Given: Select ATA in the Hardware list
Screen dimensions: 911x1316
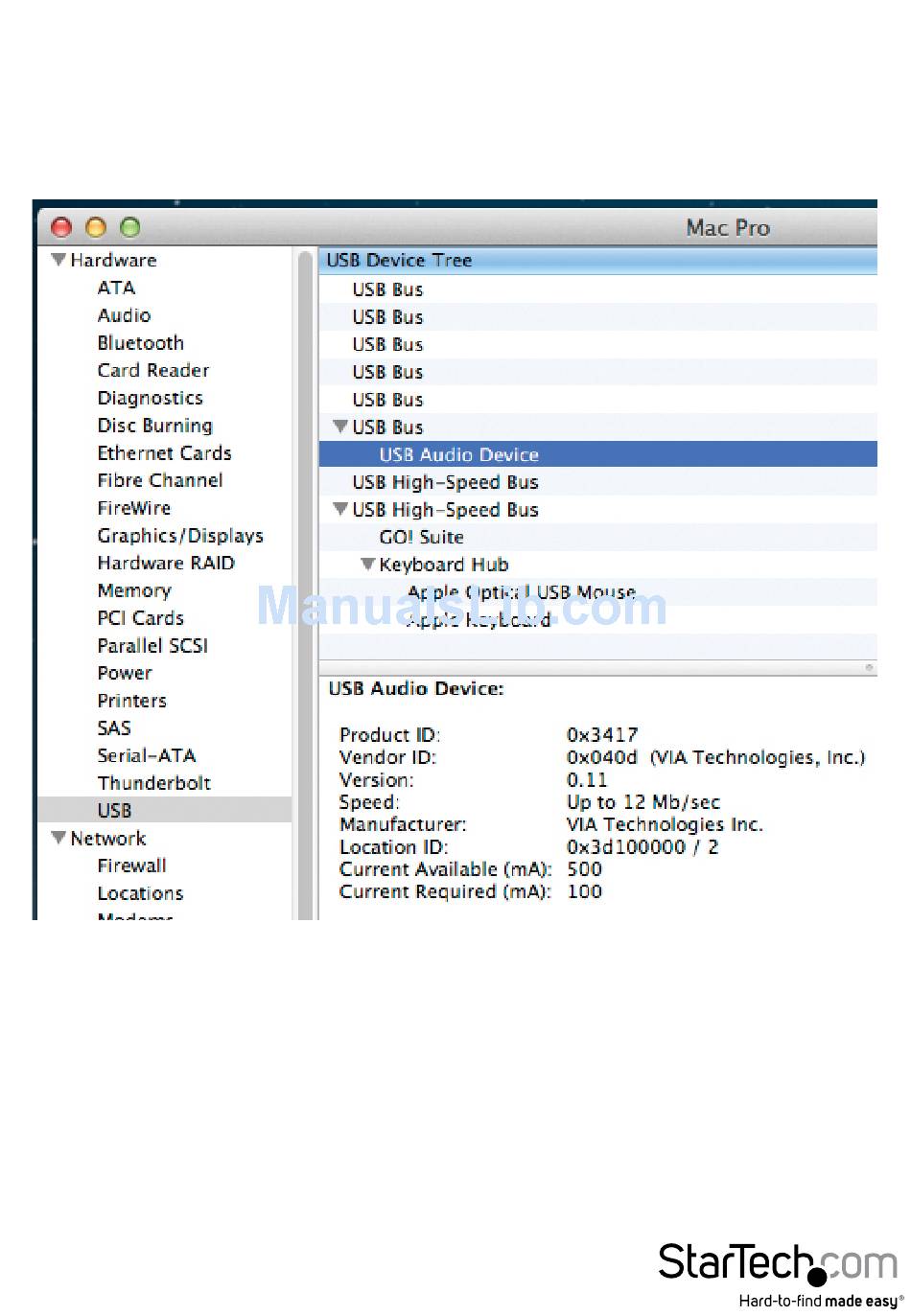Looking at the screenshot, I should click(x=116, y=288).
